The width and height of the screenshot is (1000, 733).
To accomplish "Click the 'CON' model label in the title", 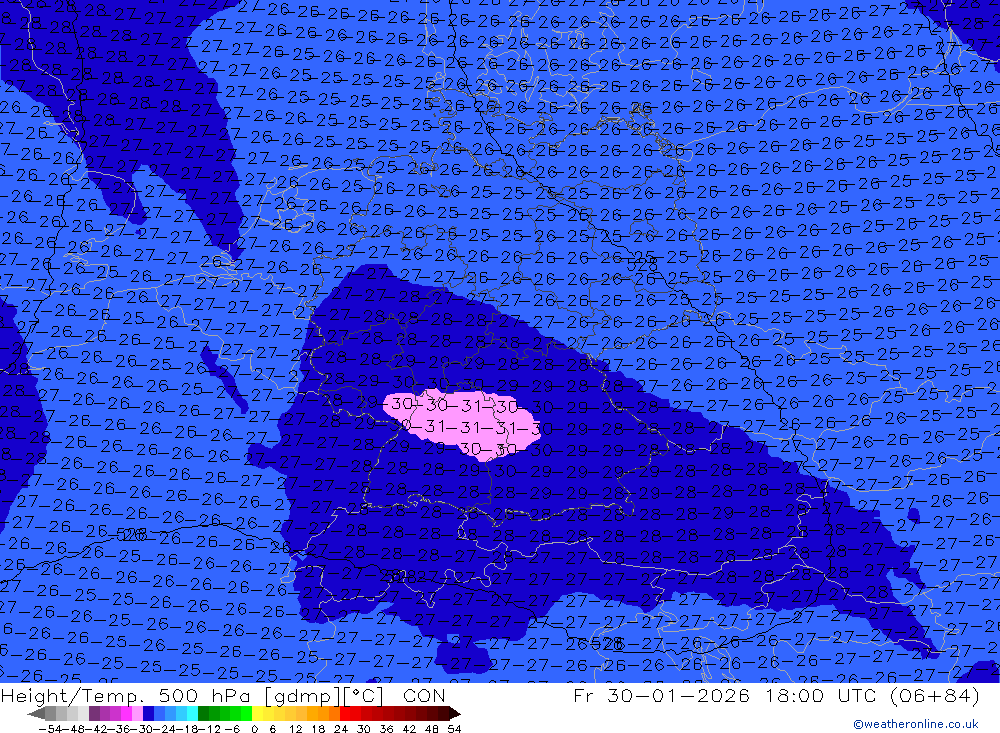I will tap(424, 696).
